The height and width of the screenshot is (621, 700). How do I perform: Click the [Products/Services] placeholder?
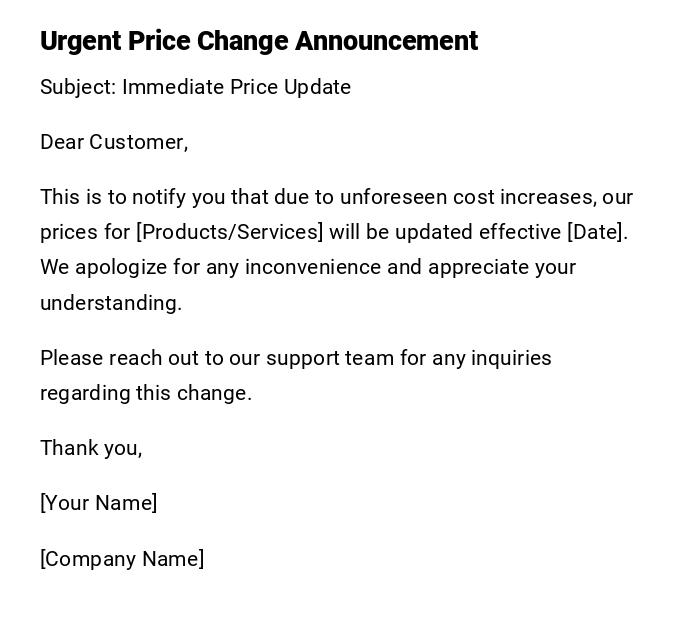(230, 232)
